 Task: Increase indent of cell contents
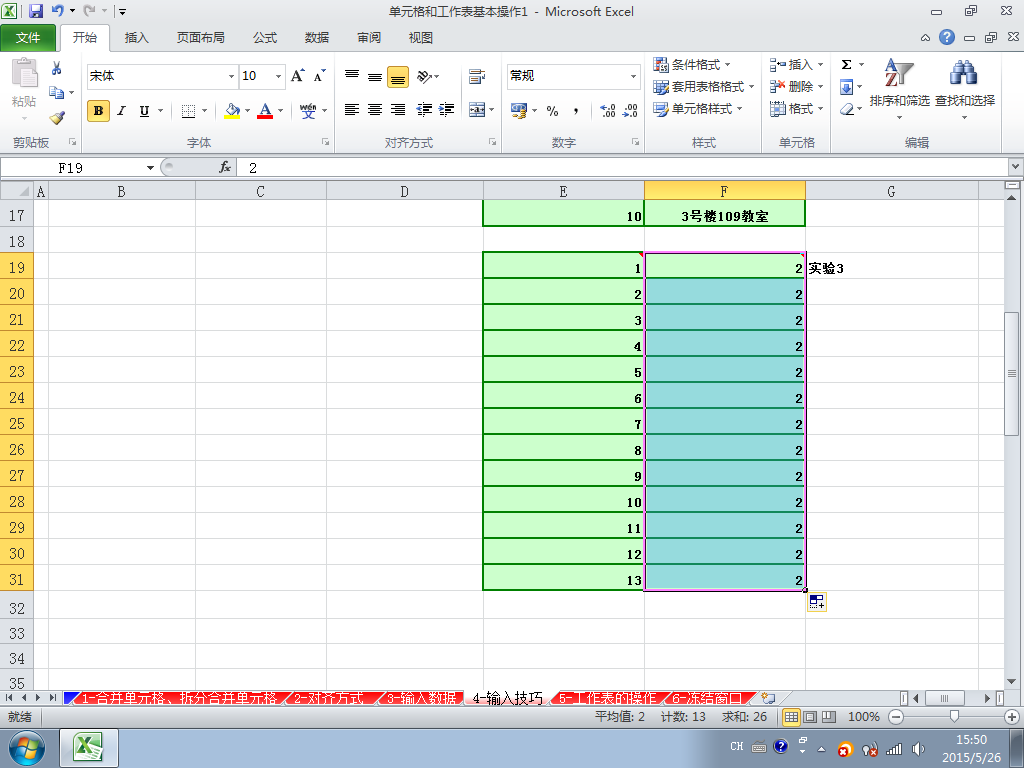coord(447,110)
